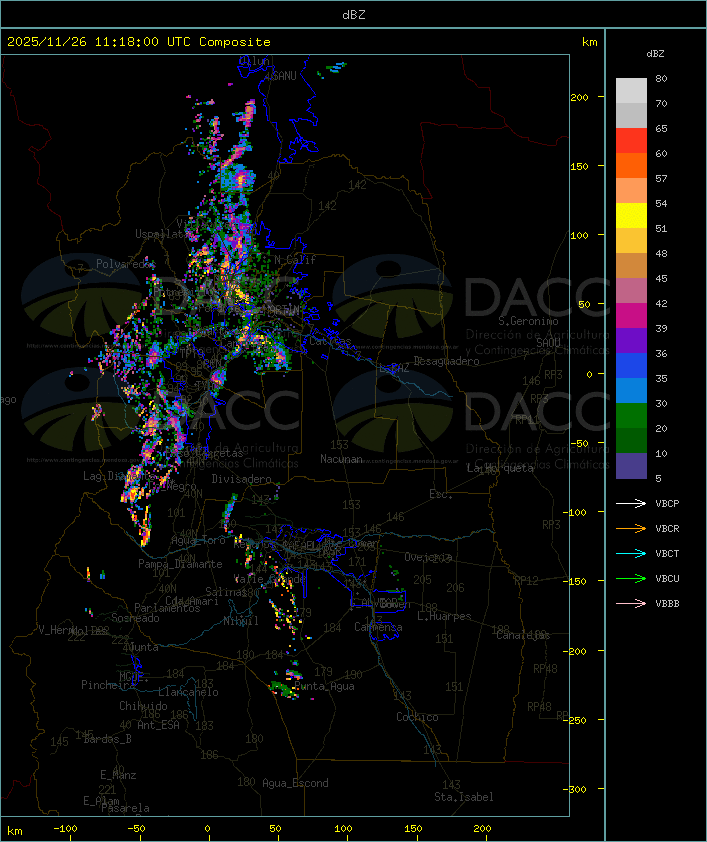707x842 pixels.
Task: Click the 'Divisadero' map label
Action: [x=242, y=478]
